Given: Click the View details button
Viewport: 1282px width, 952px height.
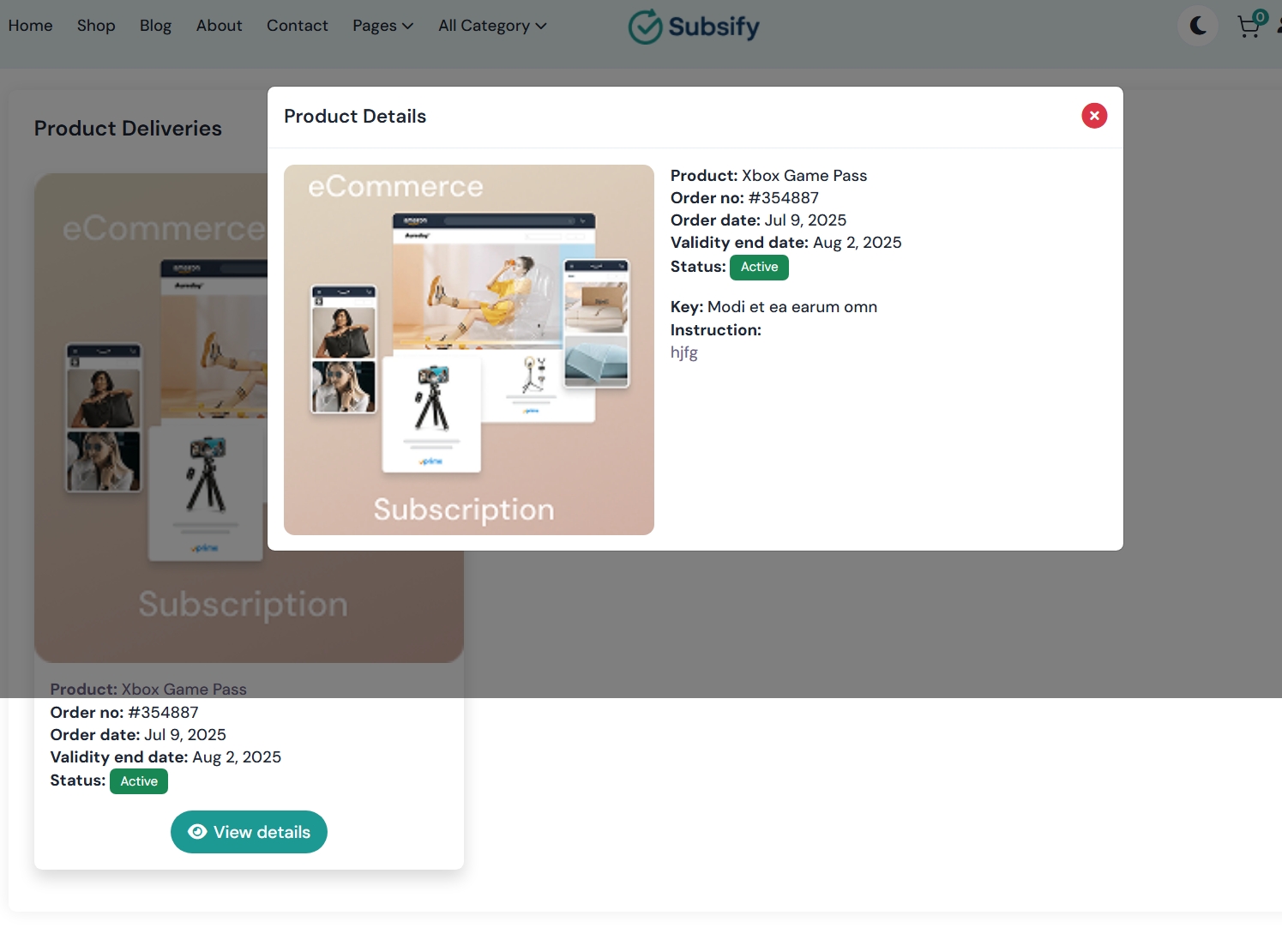Looking at the screenshot, I should point(249,832).
